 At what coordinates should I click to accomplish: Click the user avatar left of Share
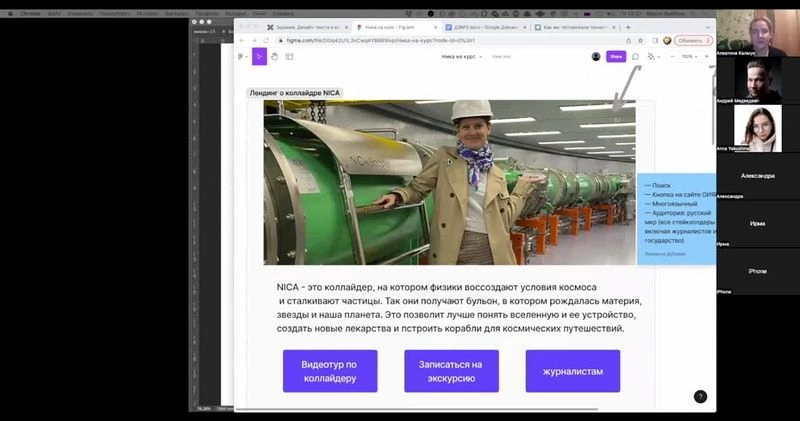tap(596, 57)
